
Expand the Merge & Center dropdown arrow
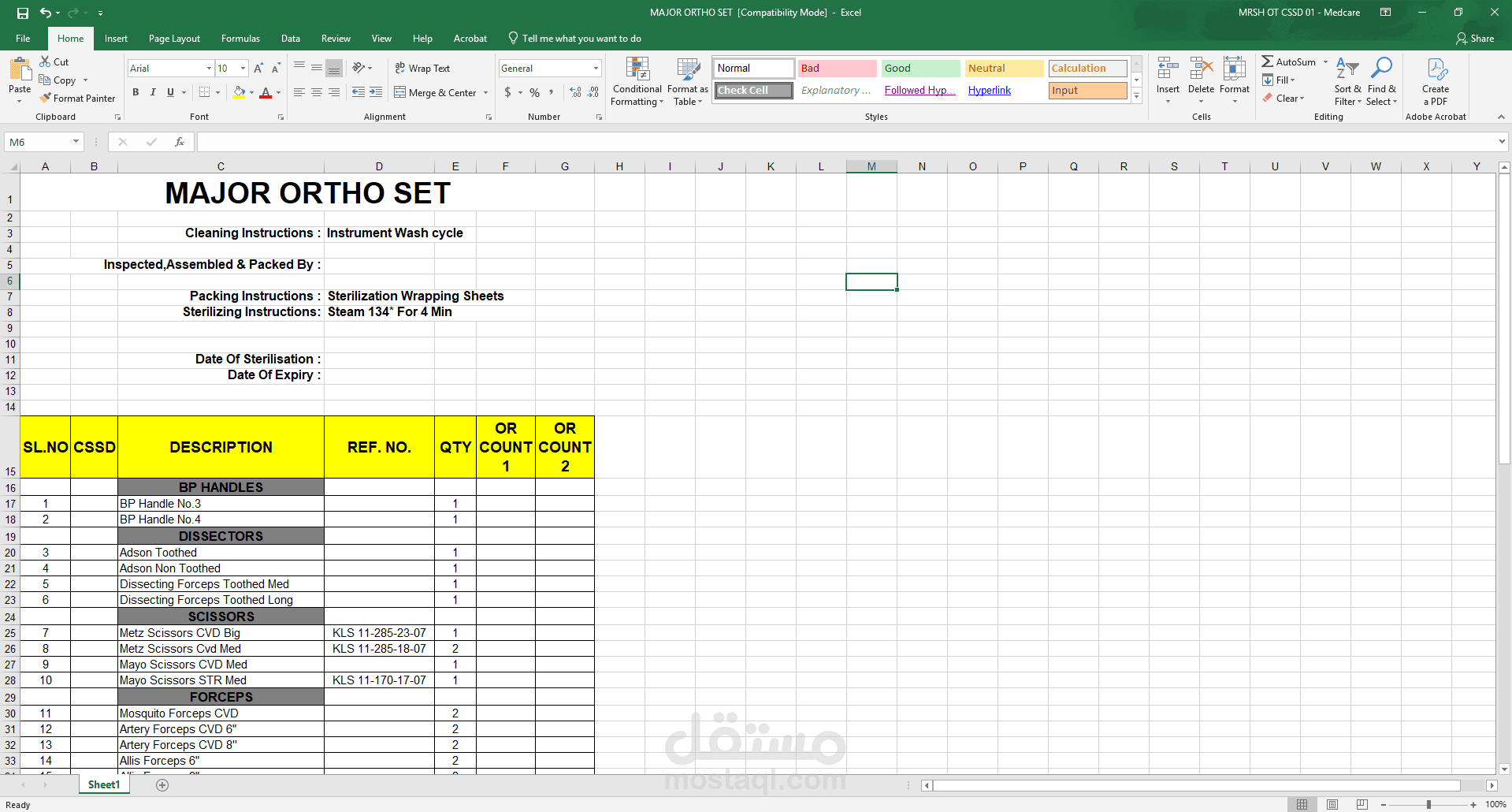coord(485,93)
